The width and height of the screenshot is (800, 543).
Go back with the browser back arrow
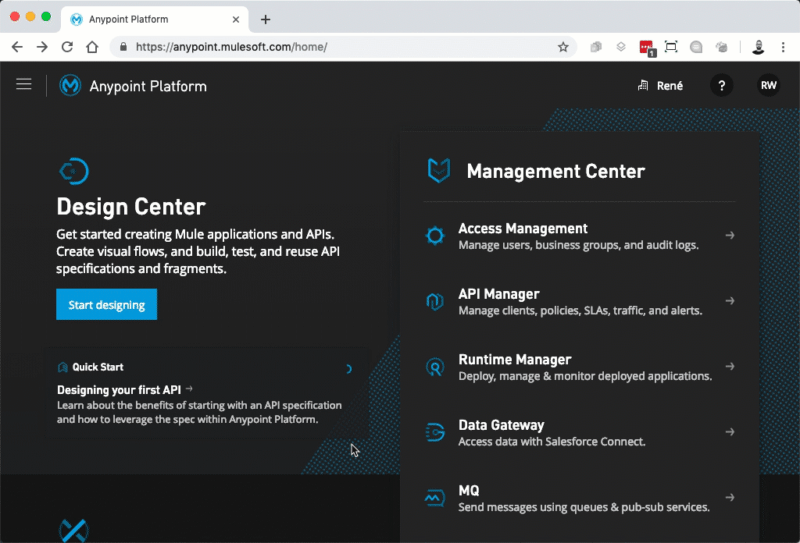click(17, 47)
